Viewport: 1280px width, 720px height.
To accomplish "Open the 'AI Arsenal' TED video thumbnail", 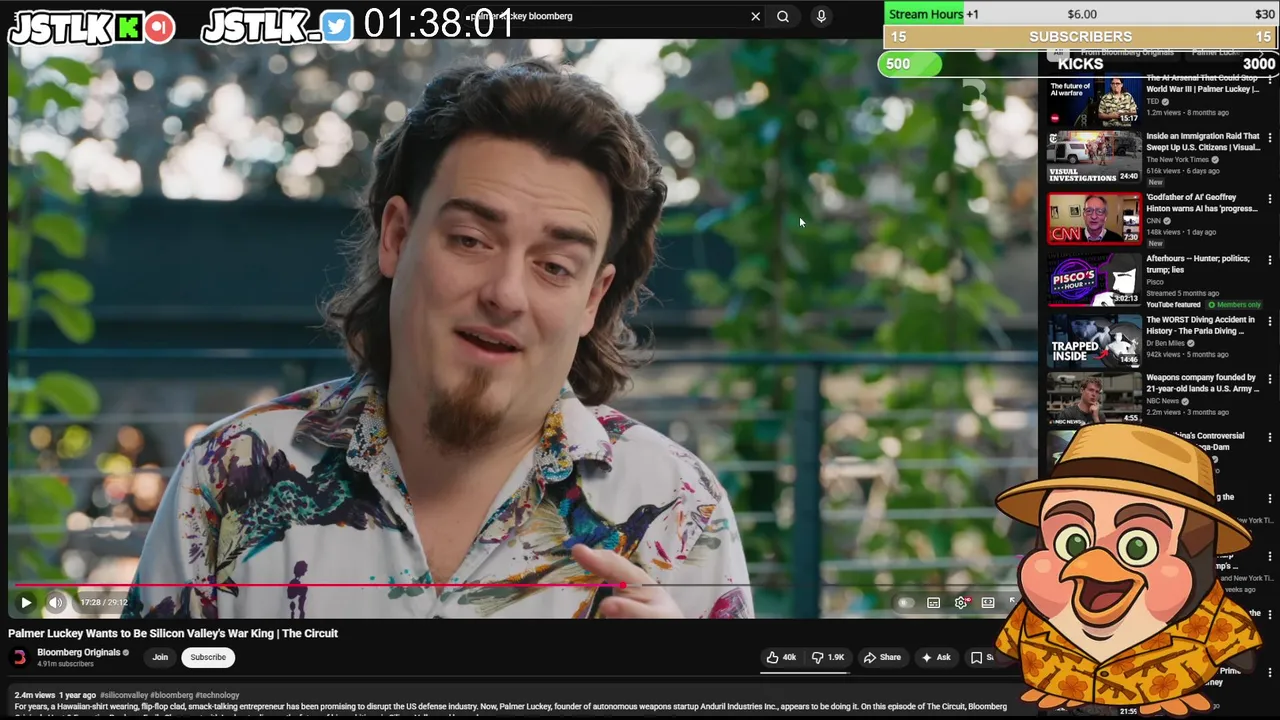I will click(1094, 101).
